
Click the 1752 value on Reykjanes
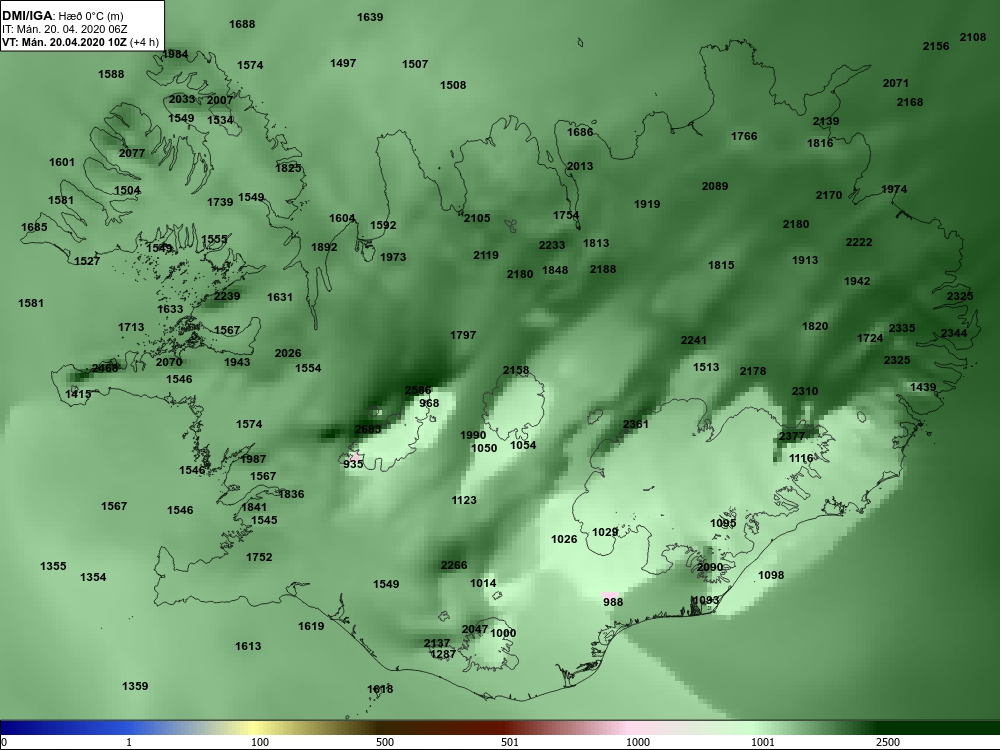[x=259, y=557]
